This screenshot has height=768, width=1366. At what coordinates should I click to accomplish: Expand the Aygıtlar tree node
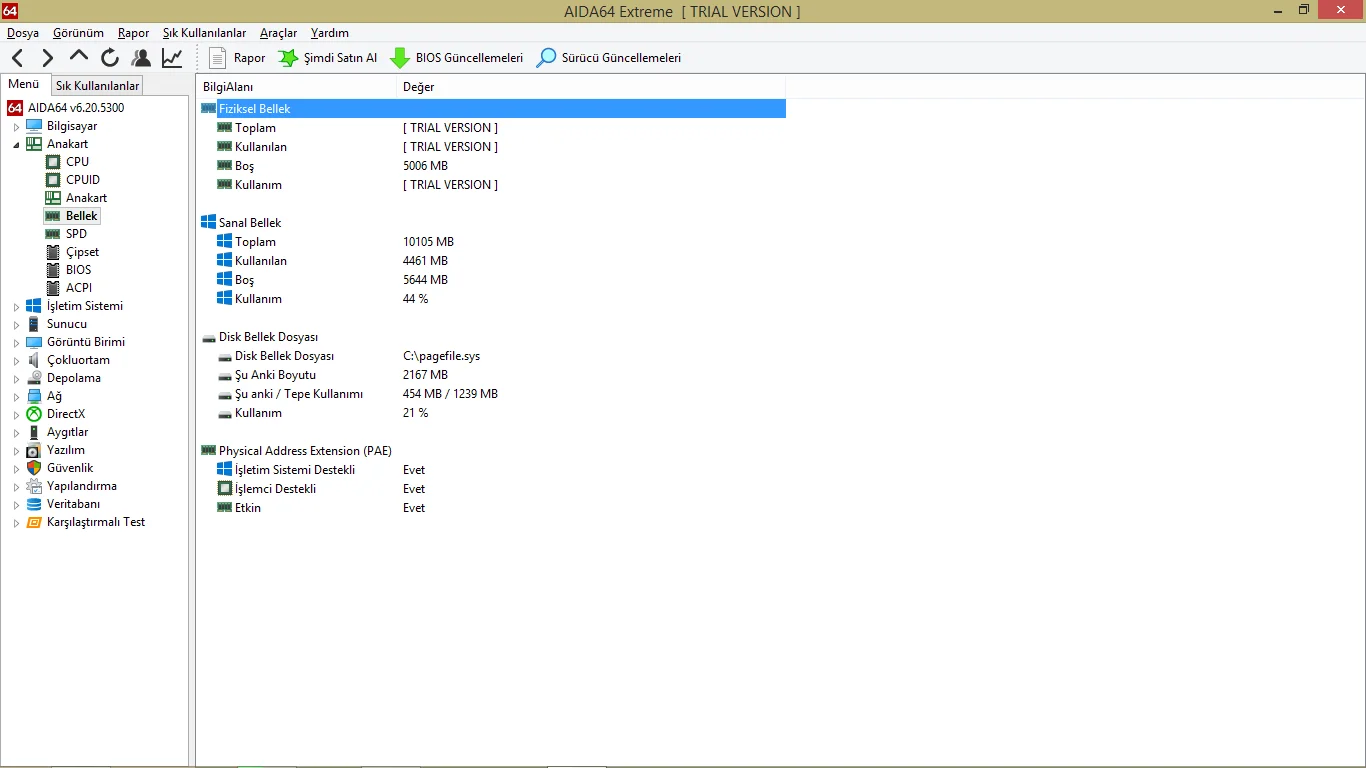[x=16, y=433]
